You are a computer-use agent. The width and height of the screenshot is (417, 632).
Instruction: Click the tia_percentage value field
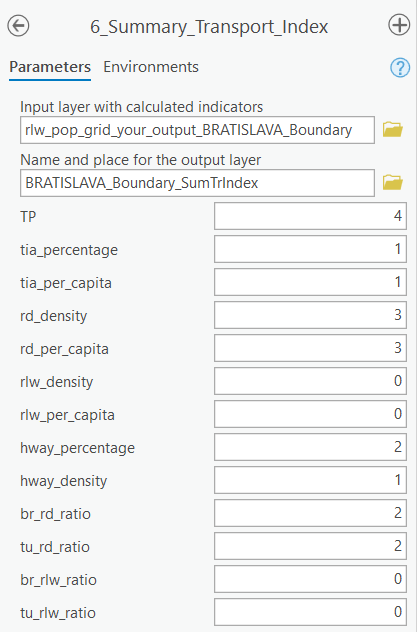coord(310,249)
